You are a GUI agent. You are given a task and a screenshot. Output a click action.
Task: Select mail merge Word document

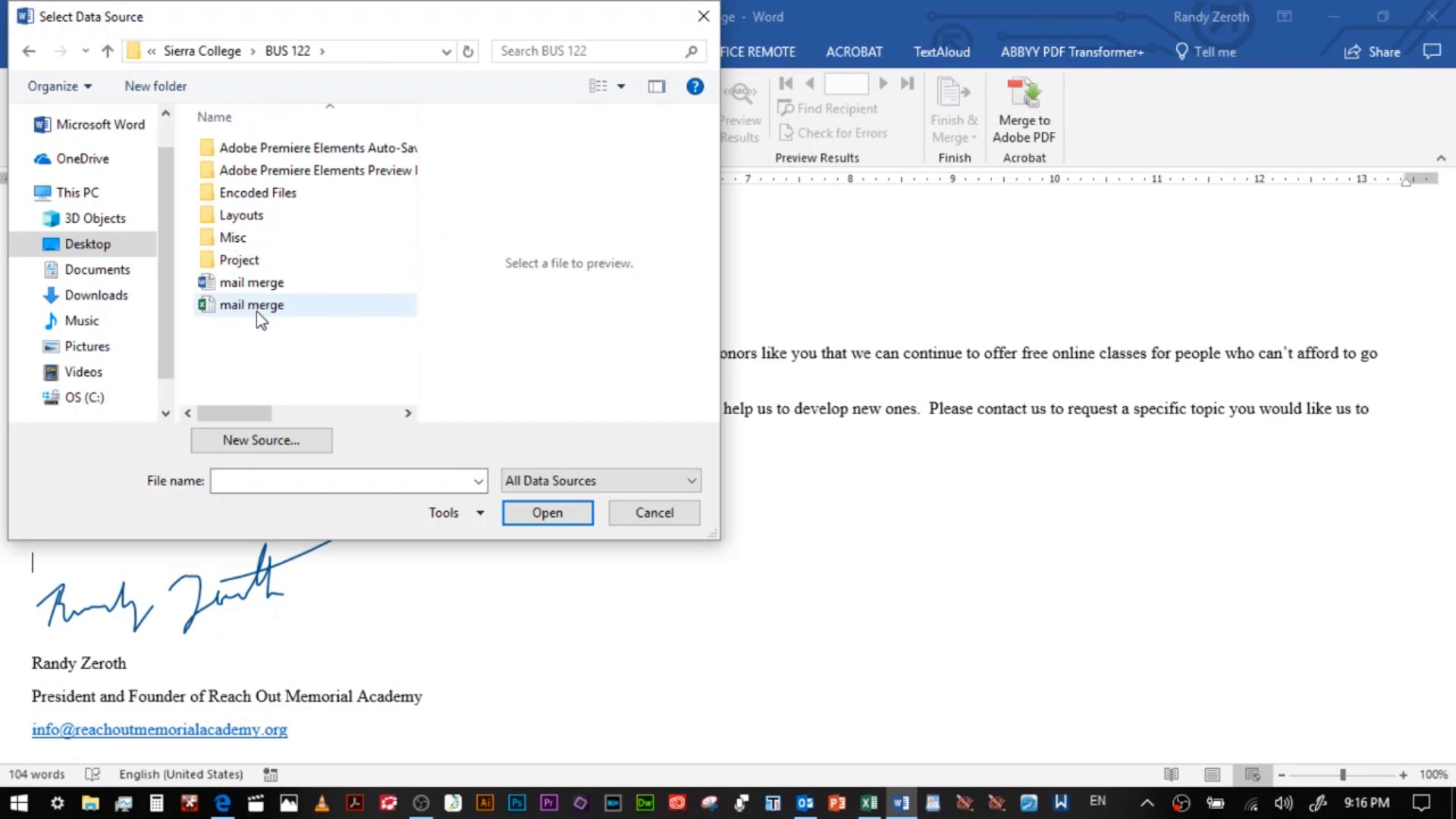click(306, 282)
